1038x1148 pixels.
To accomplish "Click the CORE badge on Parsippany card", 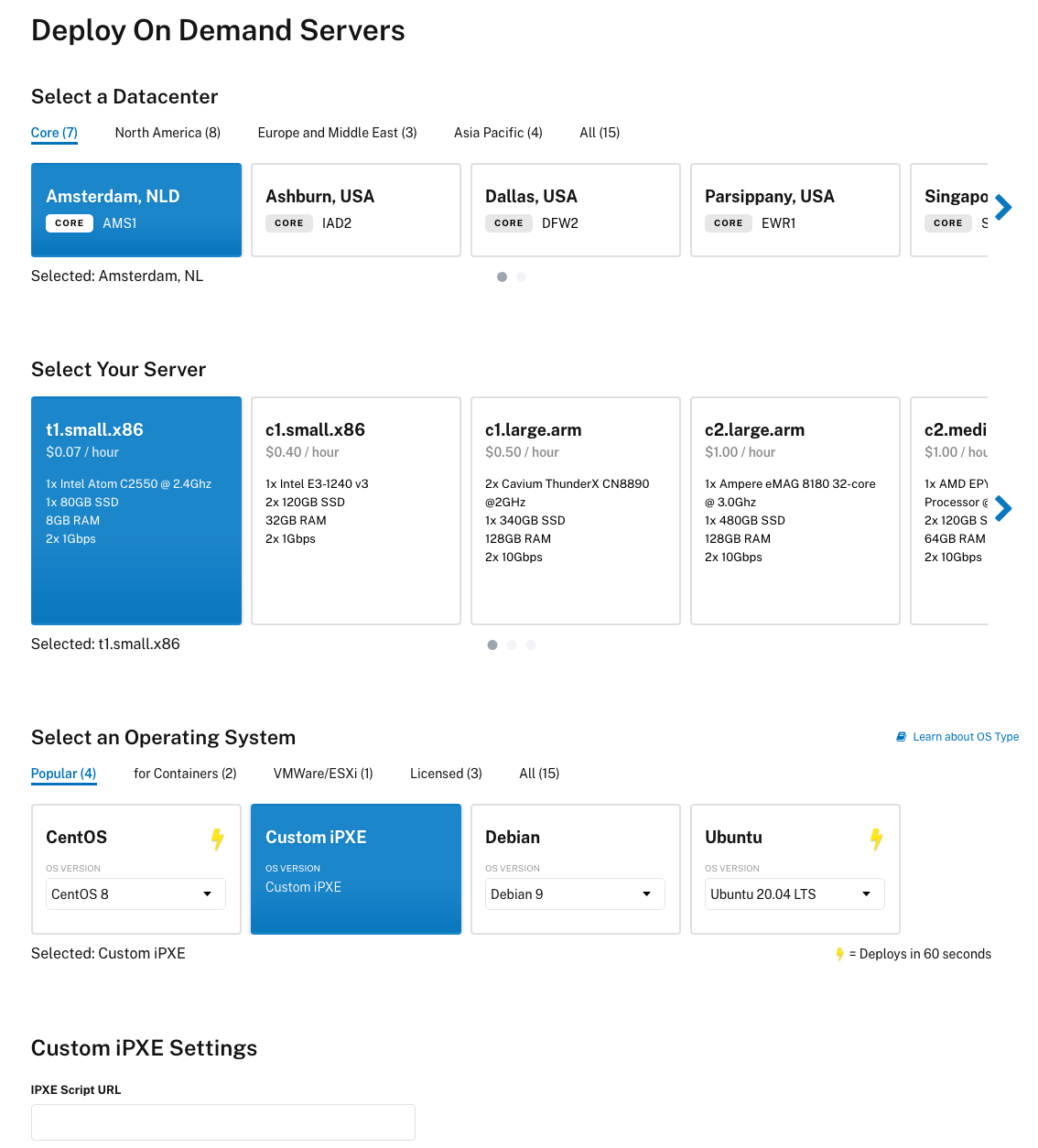I will tap(729, 223).
